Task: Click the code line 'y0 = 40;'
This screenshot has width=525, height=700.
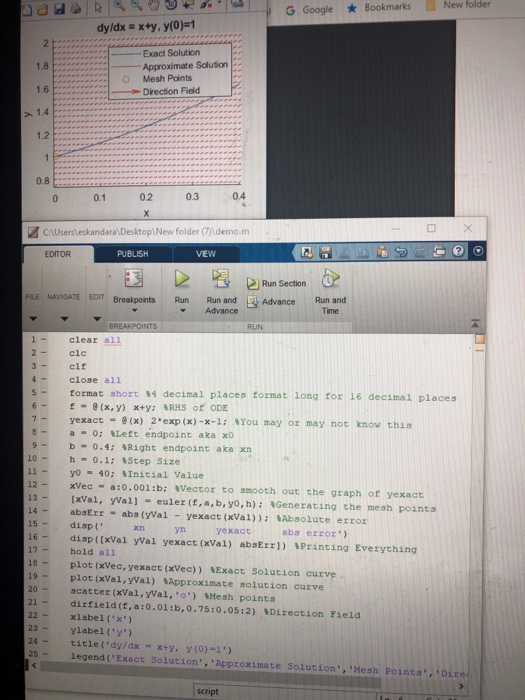Action: (x=136, y=475)
